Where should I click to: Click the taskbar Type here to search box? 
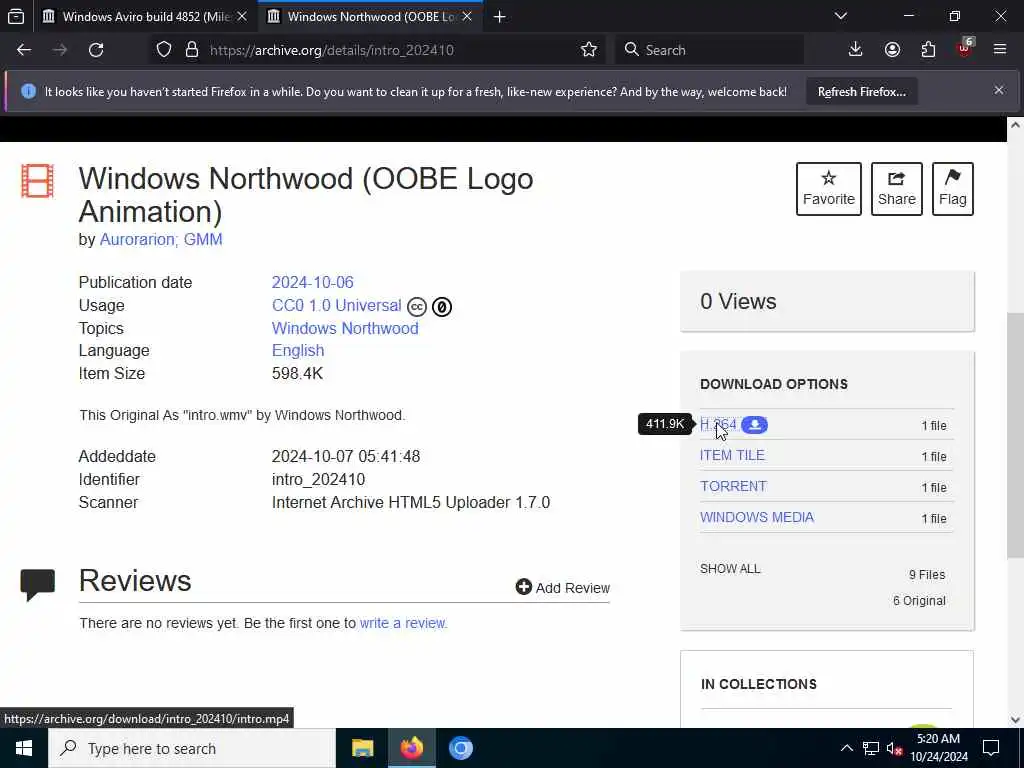pos(192,748)
